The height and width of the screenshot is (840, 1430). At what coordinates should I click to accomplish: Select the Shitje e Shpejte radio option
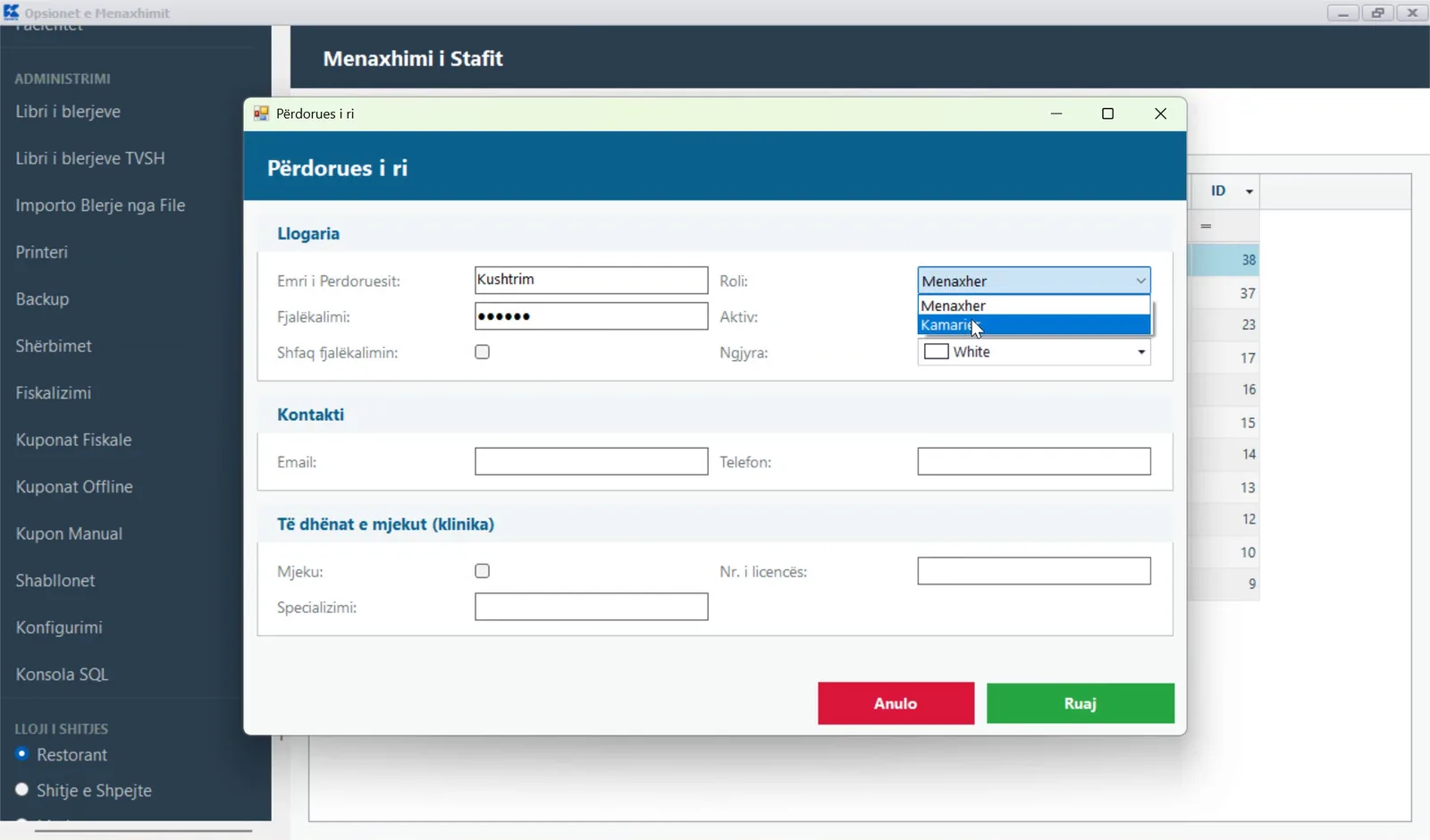tap(22, 790)
